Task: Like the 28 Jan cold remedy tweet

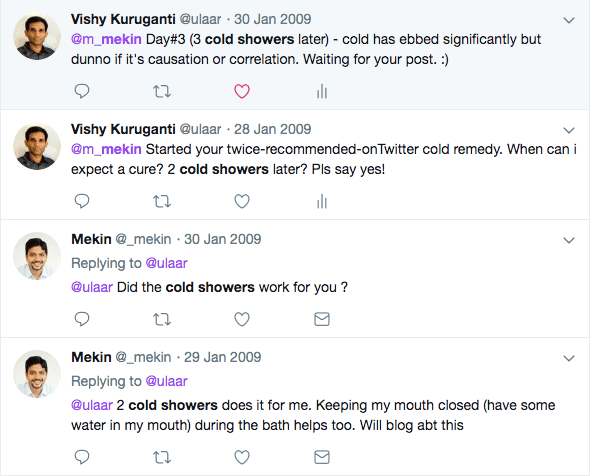Action: tap(242, 201)
